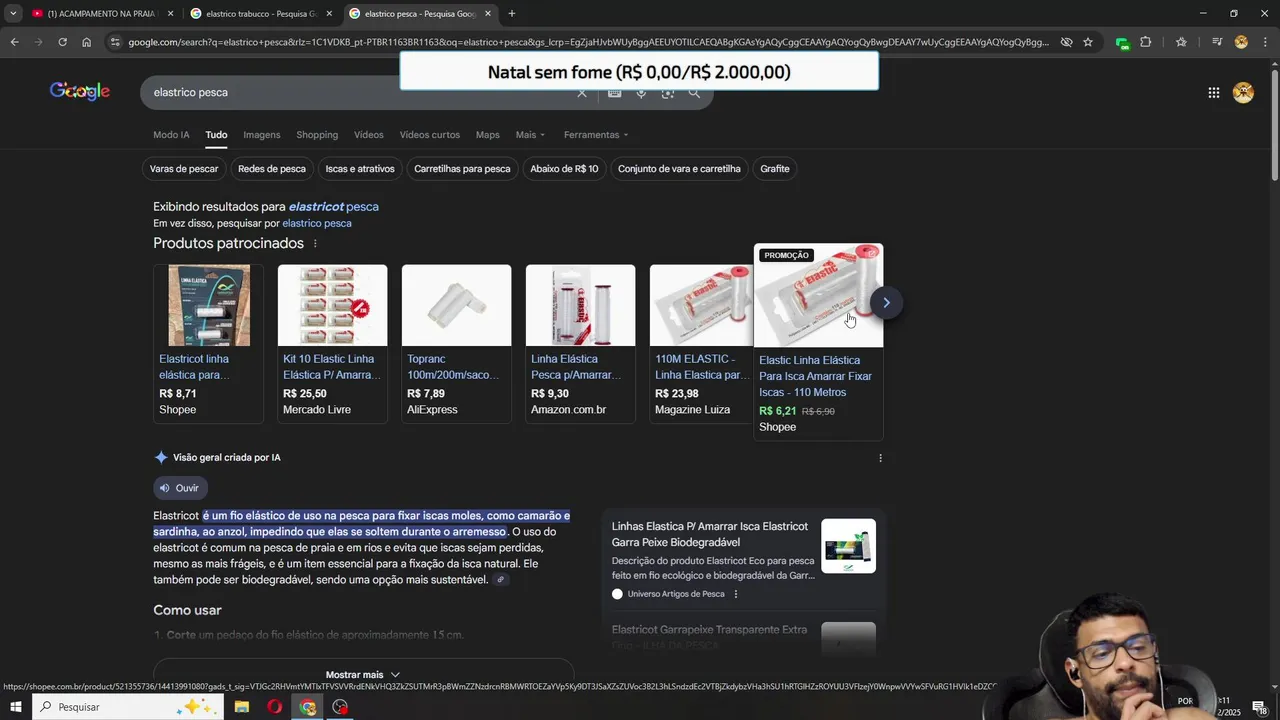Expand AI overview with Mostrar mais
The width and height of the screenshot is (1280, 720).
(363, 675)
